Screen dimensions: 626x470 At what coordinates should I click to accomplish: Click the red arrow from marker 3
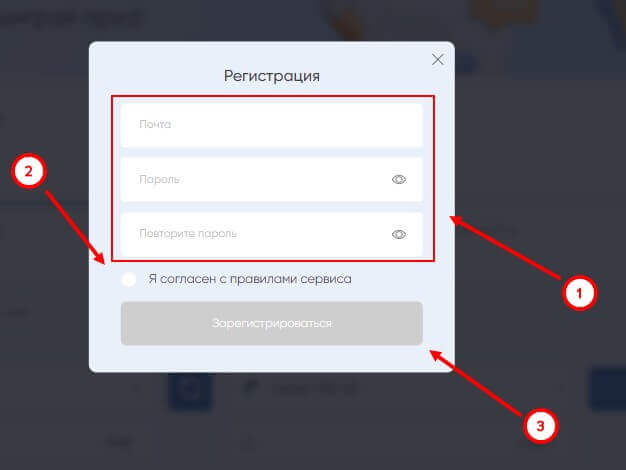pos(476,383)
